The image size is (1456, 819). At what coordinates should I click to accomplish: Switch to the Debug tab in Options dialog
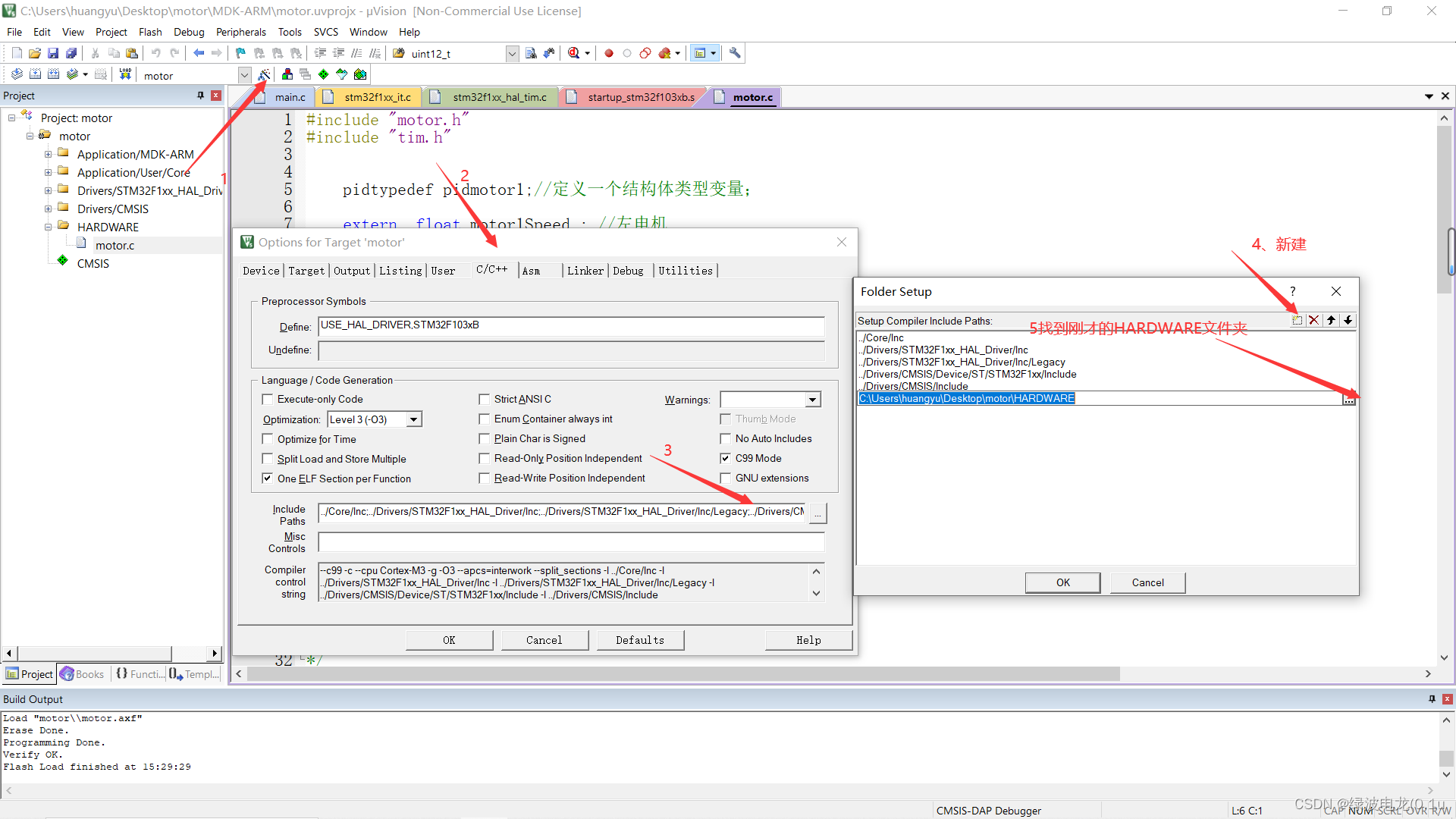628,271
